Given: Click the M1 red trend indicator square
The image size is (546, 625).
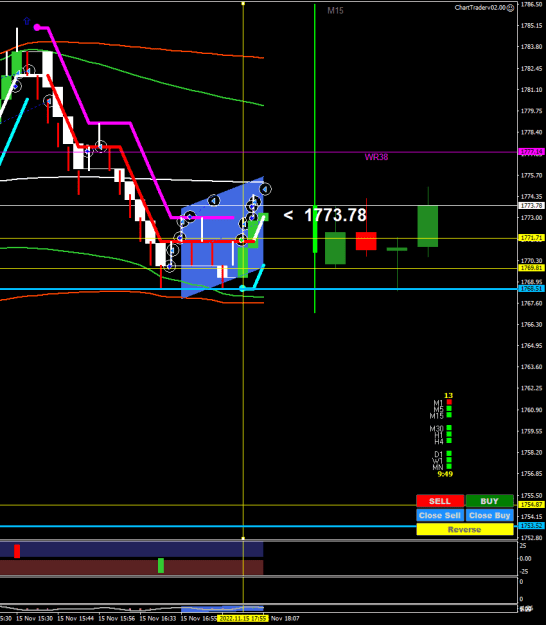Looking at the screenshot, I should point(449,402).
